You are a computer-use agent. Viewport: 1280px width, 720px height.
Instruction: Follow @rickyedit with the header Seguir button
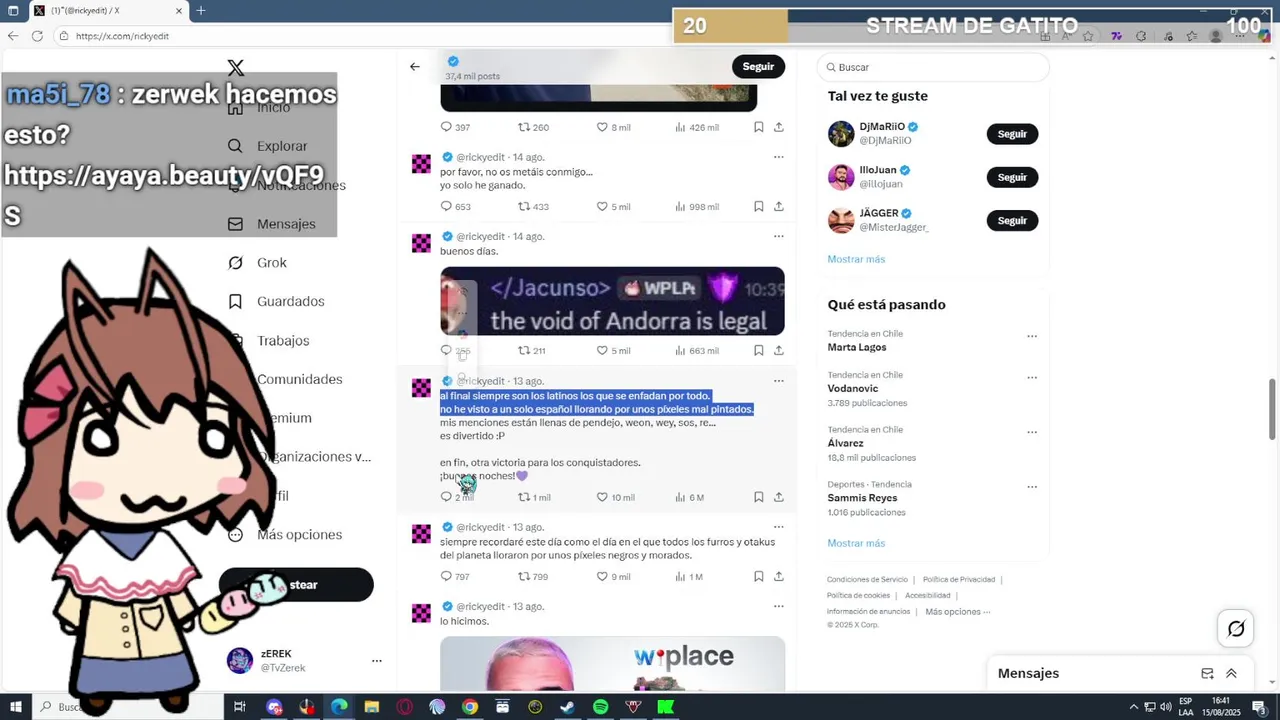758,67
